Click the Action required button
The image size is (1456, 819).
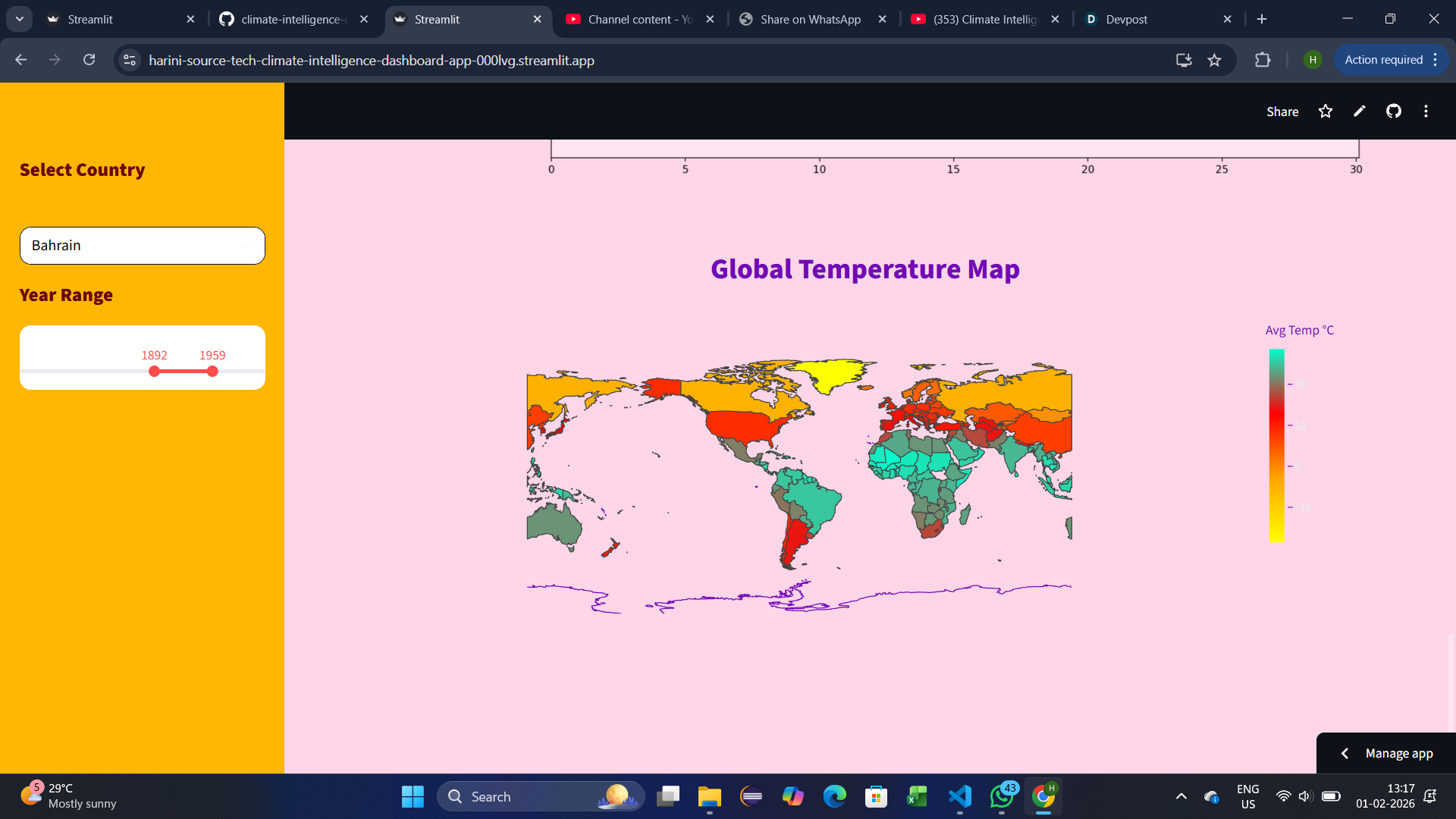pyautogui.click(x=1383, y=60)
